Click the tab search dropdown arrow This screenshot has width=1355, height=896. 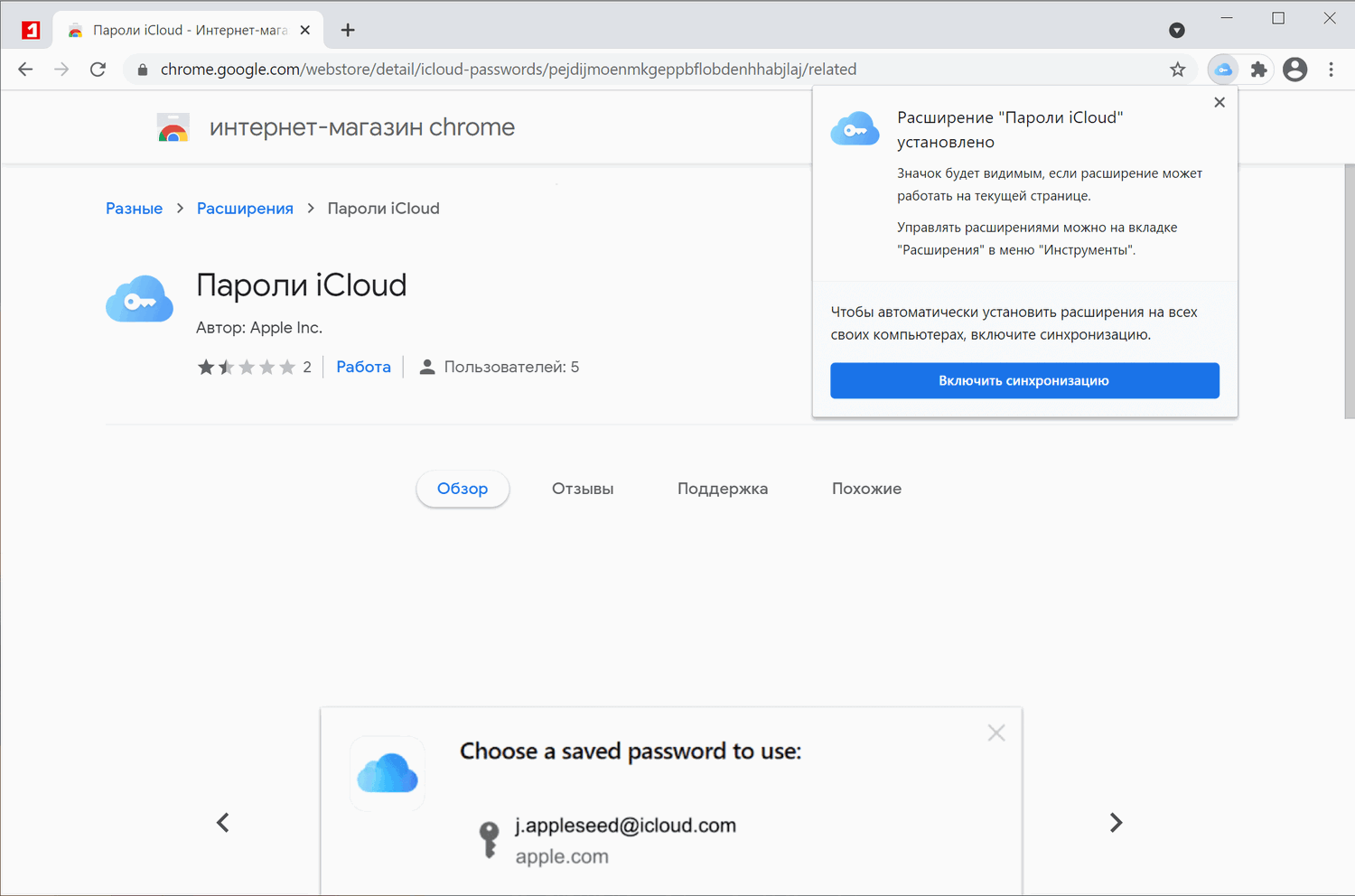(1176, 31)
